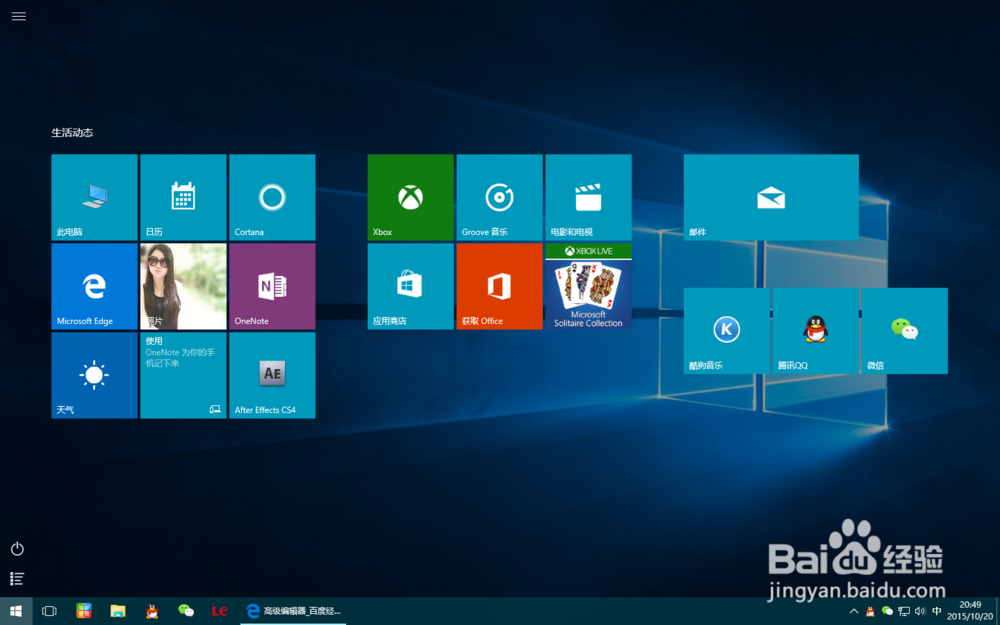
Task: Click the QQ penguin tray icon
Action: [871, 611]
